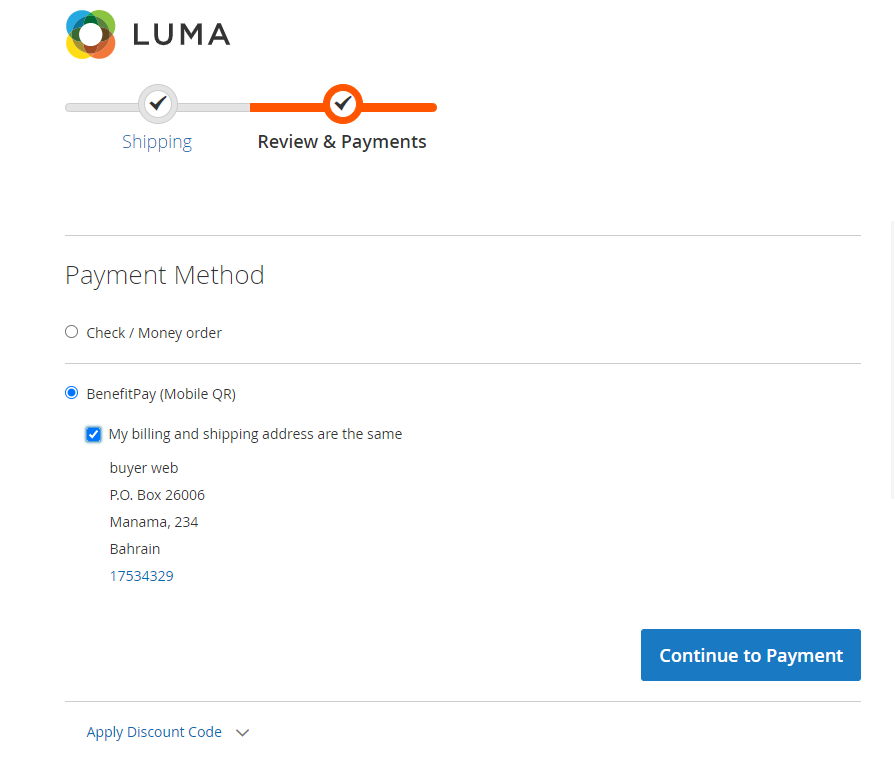Screen dimensions: 894x776
Task: Click the LUMA wordmark text
Action: (x=181, y=35)
